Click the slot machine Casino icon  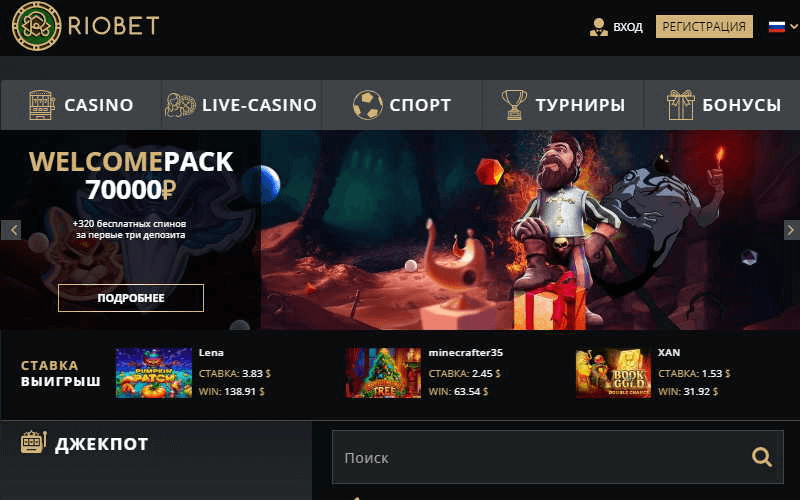point(41,105)
